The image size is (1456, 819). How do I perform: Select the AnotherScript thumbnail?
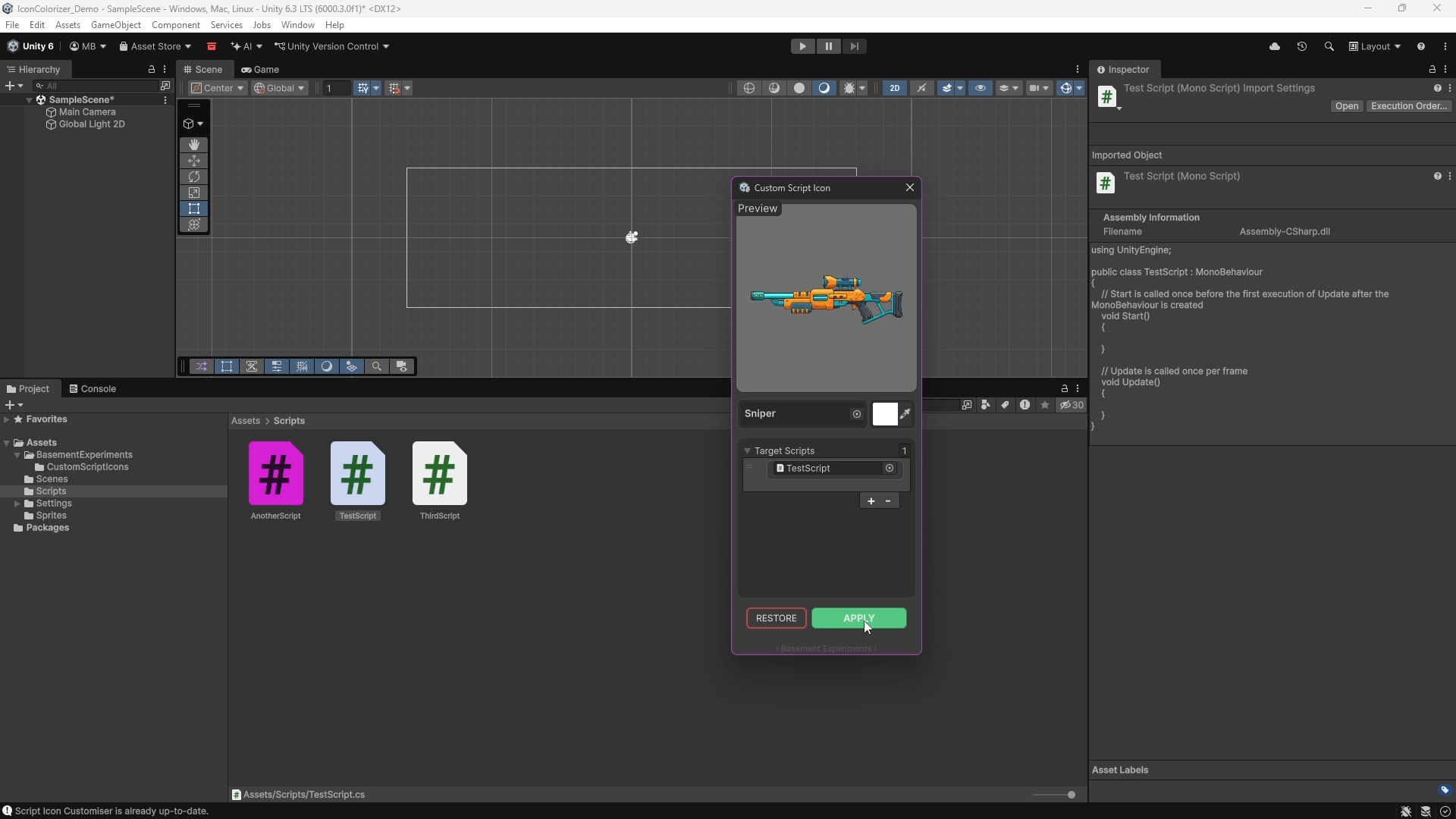coord(276,474)
